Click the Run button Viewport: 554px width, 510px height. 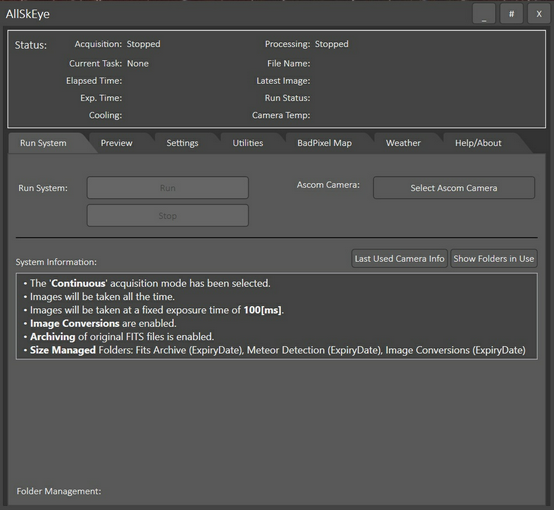coord(168,188)
